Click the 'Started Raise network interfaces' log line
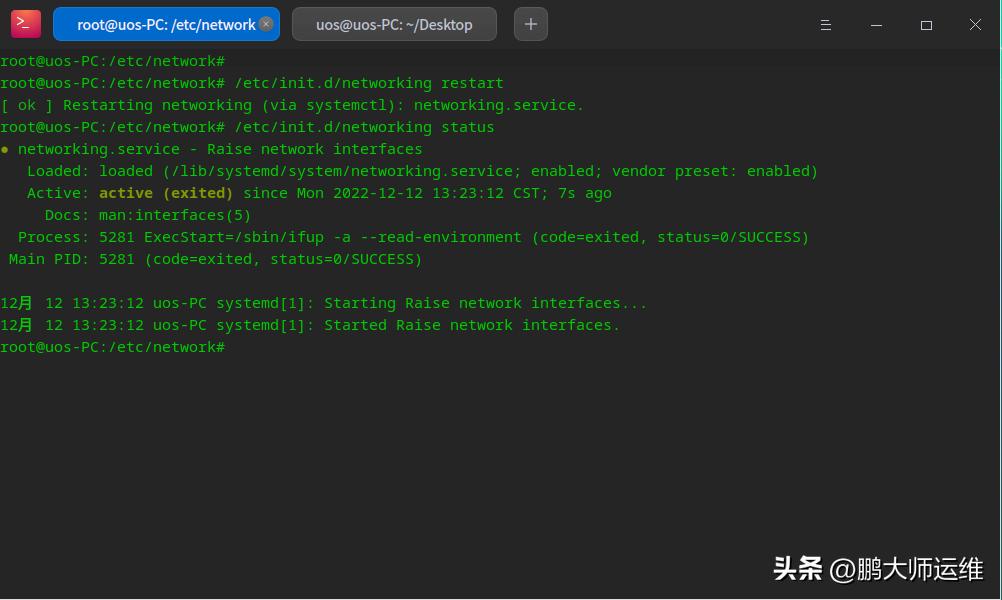Viewport: 1002px width, 600px height. pos(470,325)
